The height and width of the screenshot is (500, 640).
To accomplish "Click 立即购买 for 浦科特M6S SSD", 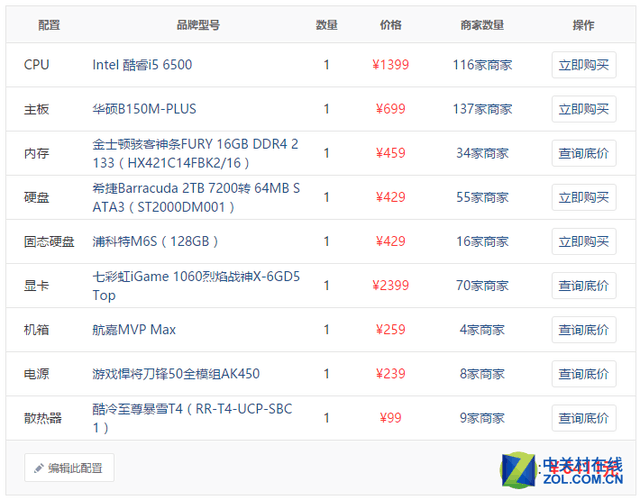I will pos(584,241).
